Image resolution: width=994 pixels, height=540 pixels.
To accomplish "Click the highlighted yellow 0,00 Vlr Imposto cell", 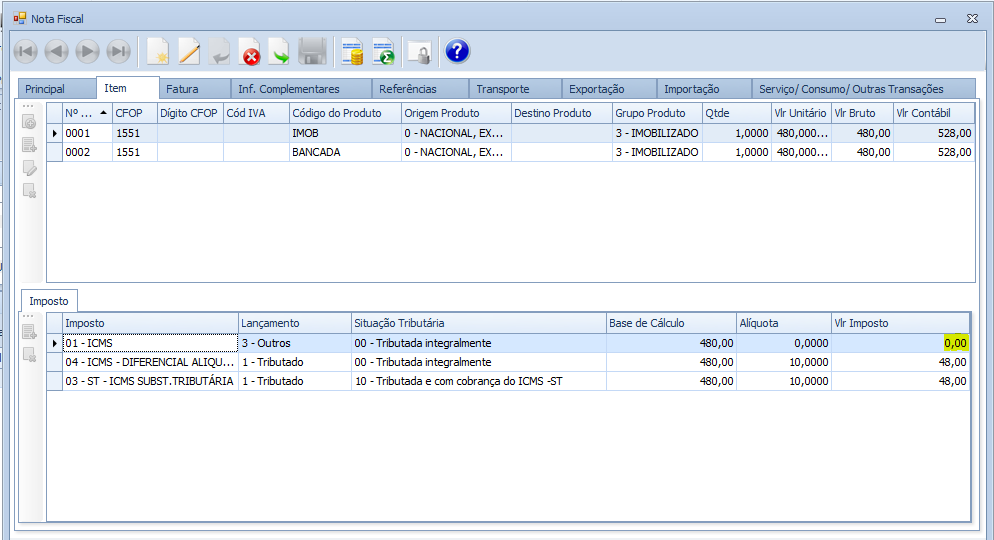I will pyautogui.click(x=956, y=343).
